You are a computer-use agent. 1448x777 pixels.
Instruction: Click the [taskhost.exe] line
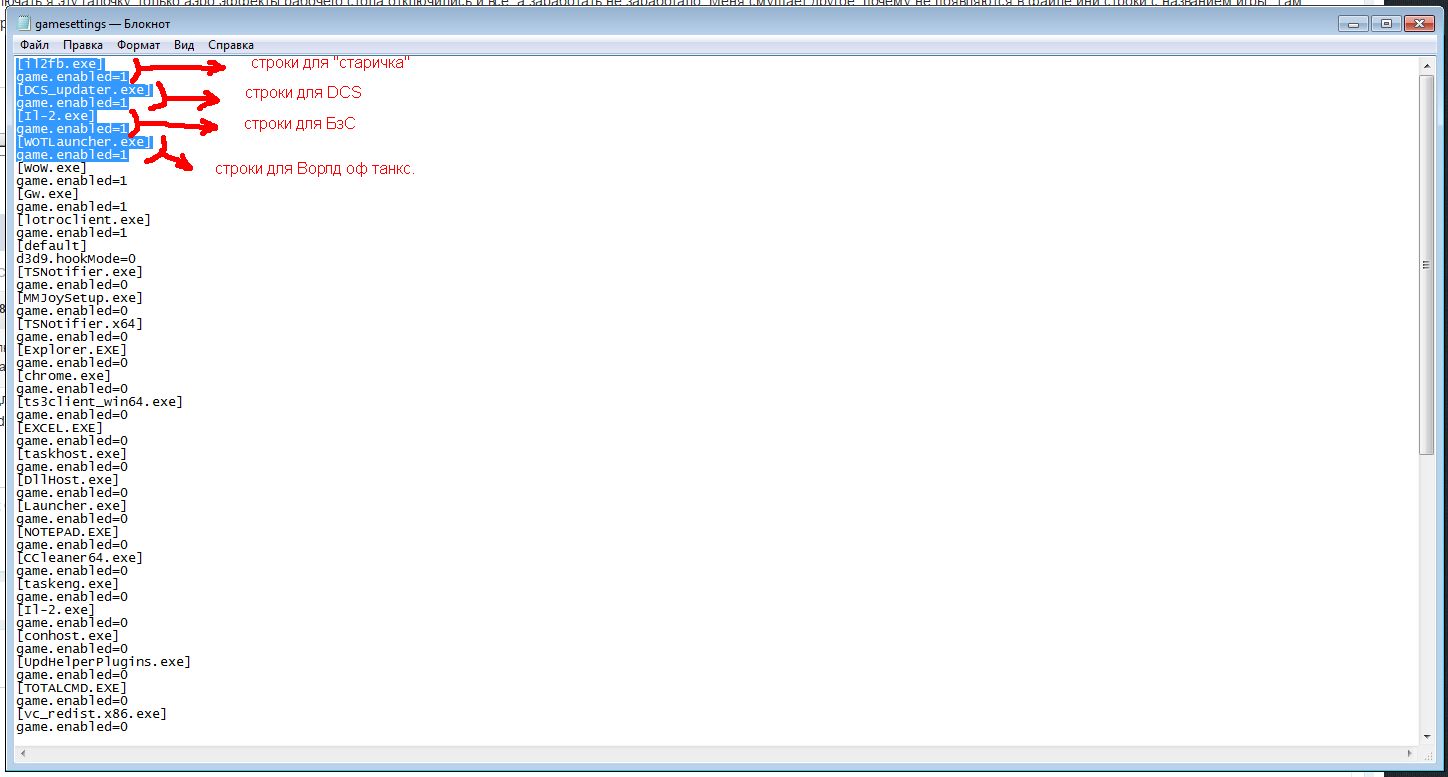click(72, 453)
